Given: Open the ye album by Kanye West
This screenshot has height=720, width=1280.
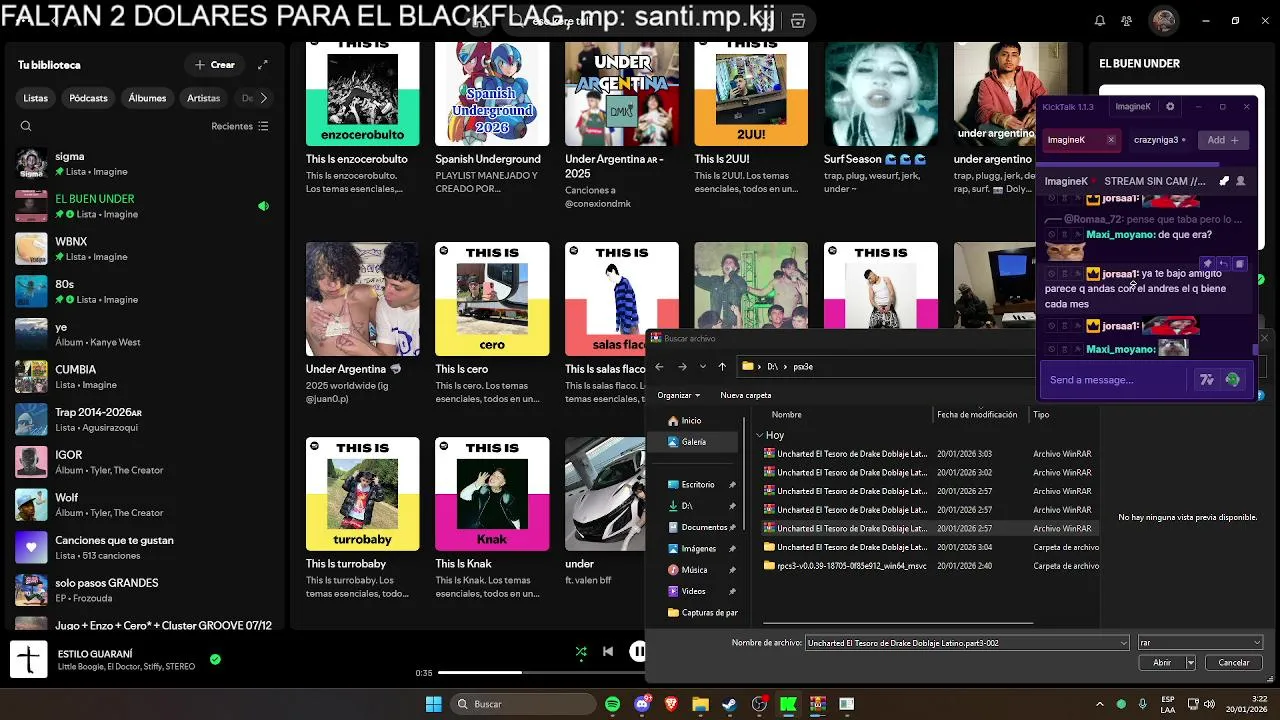Looking at the screenshot, I should click(x=142, y=334).
